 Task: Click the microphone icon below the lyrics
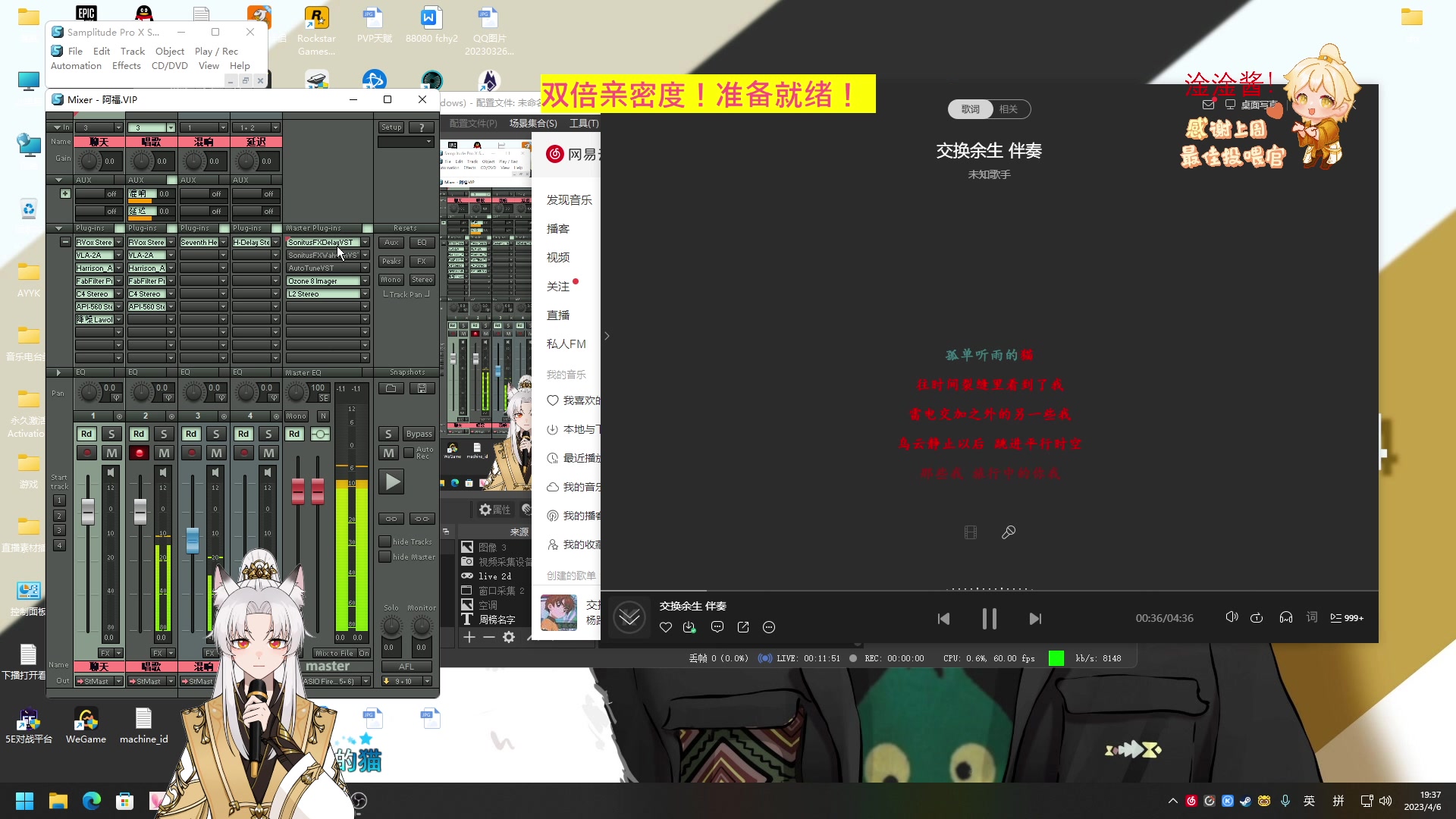tap(1009, 532)
